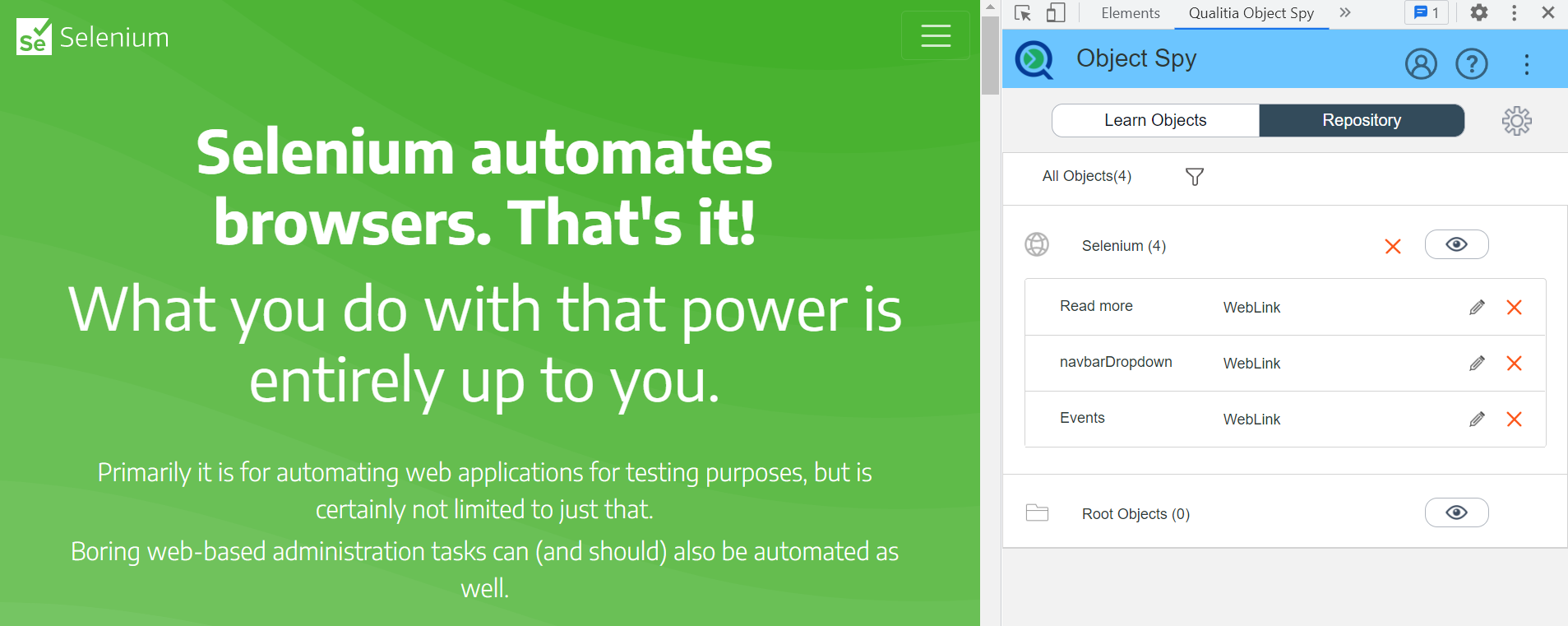Open the DevTools issues counter button
This screenshot has height=626, width=1568.
1426,13
